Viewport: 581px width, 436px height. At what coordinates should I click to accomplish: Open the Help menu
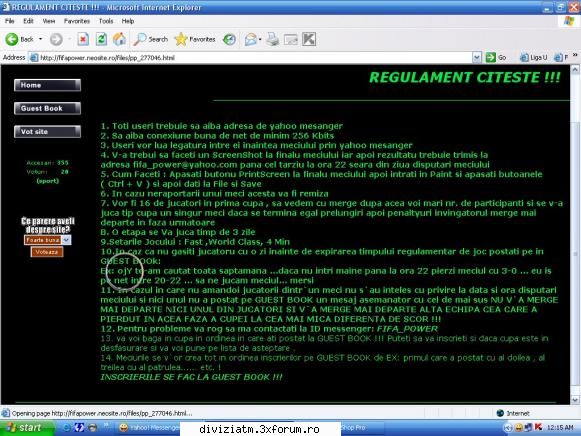128,21
